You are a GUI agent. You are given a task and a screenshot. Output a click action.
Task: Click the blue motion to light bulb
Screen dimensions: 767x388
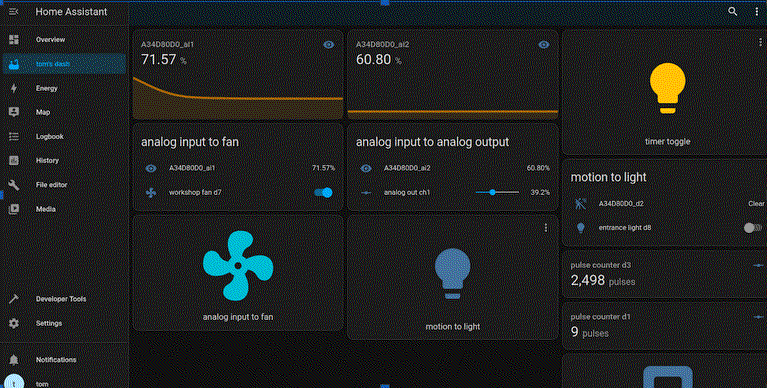[452, 274]
